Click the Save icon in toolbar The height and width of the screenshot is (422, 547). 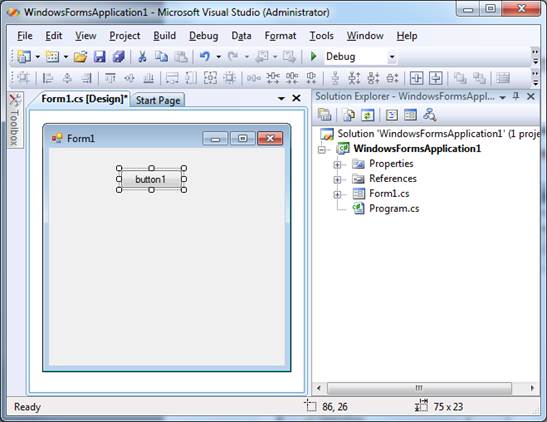[99, 56]
